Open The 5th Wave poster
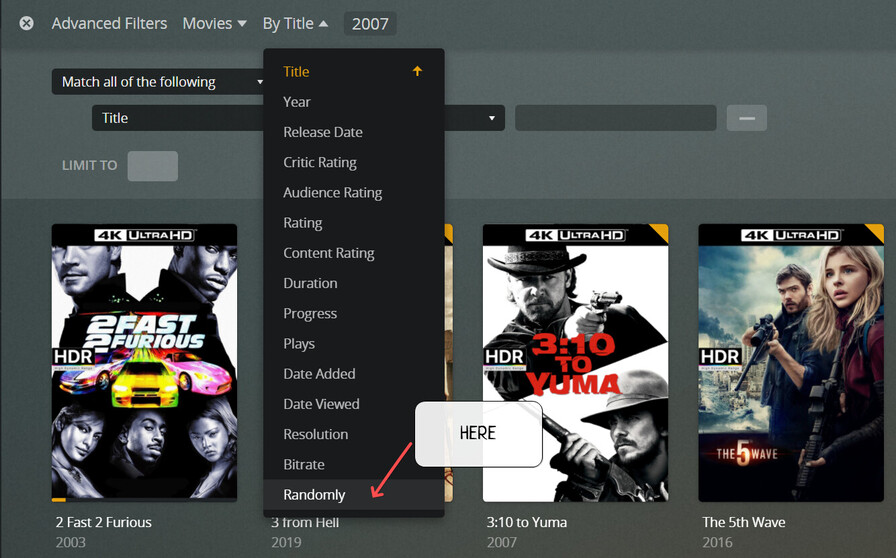Screen dimensions: 896x558 point(791,362)
